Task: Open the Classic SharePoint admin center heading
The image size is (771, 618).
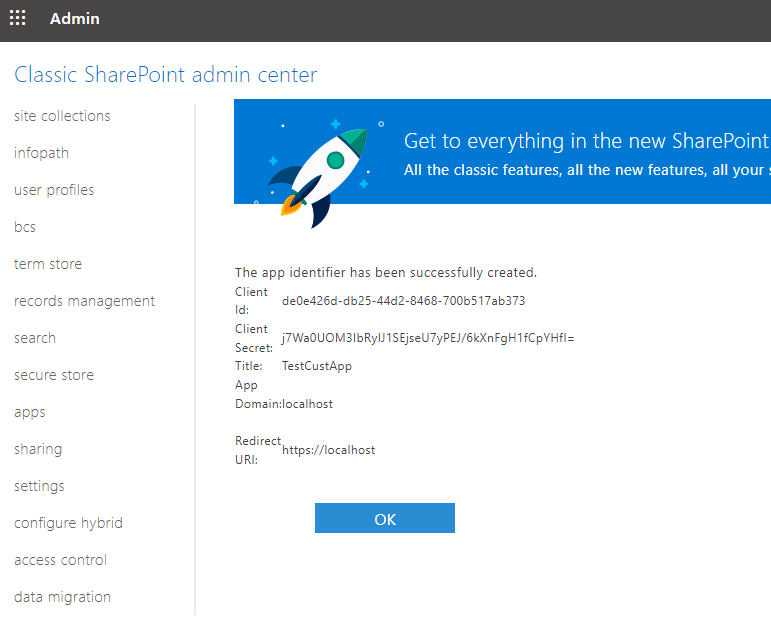Action: (166, 75)
